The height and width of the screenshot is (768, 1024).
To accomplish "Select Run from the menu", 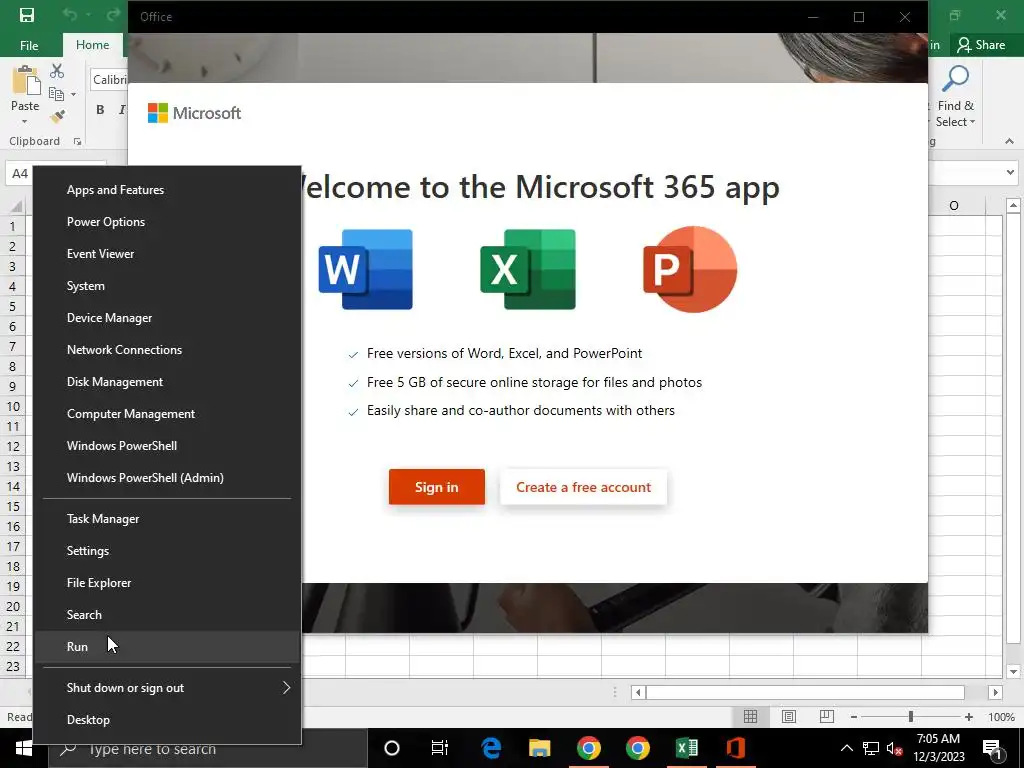I will pyautogui.click(x=167, y=647).
